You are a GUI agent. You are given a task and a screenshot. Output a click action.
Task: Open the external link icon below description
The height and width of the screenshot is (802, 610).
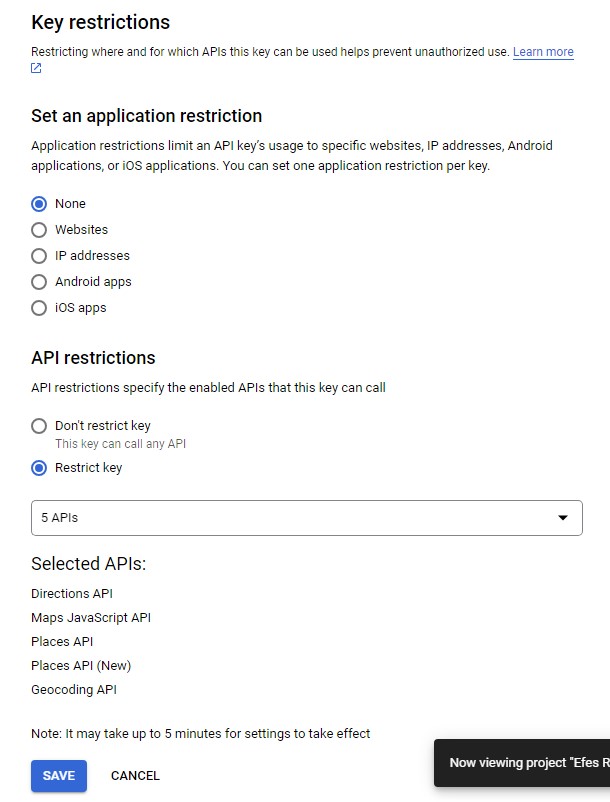36,68
